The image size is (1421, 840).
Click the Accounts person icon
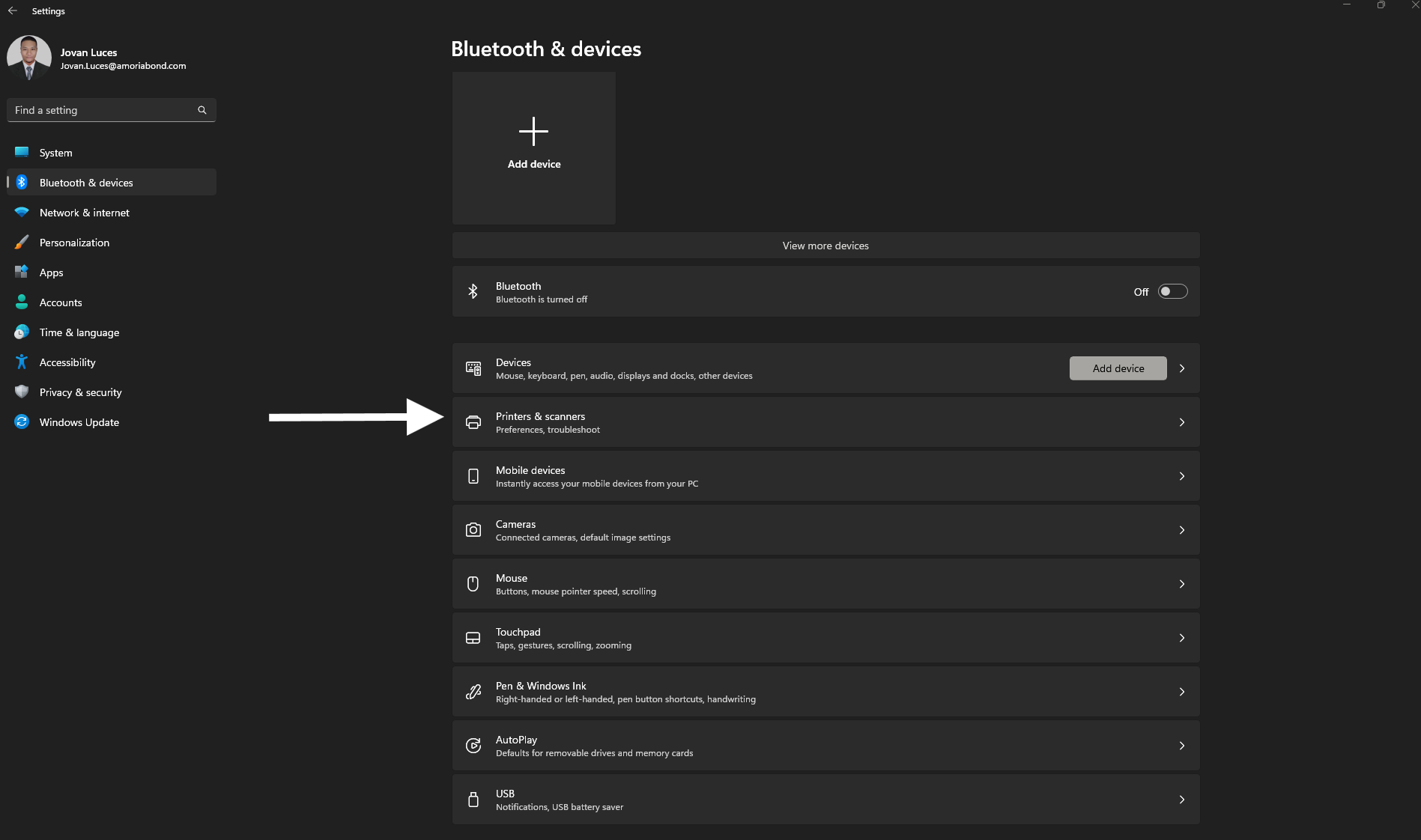tap(22, 302)
